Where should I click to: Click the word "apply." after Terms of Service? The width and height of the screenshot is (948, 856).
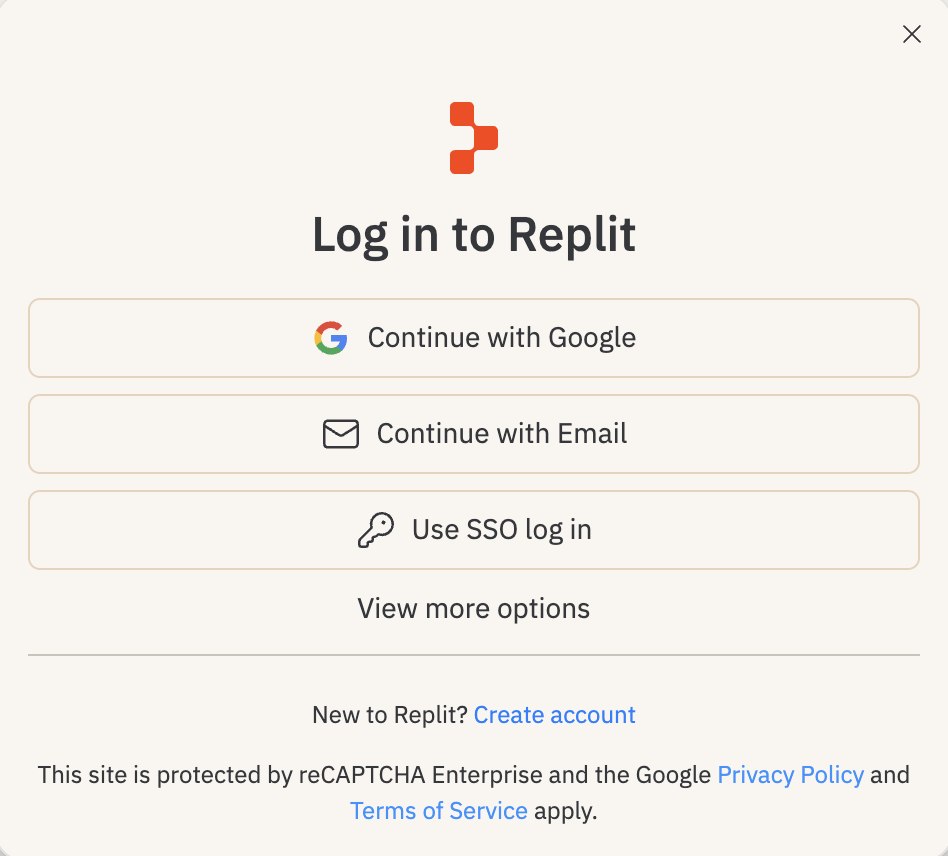click(565, 810)
